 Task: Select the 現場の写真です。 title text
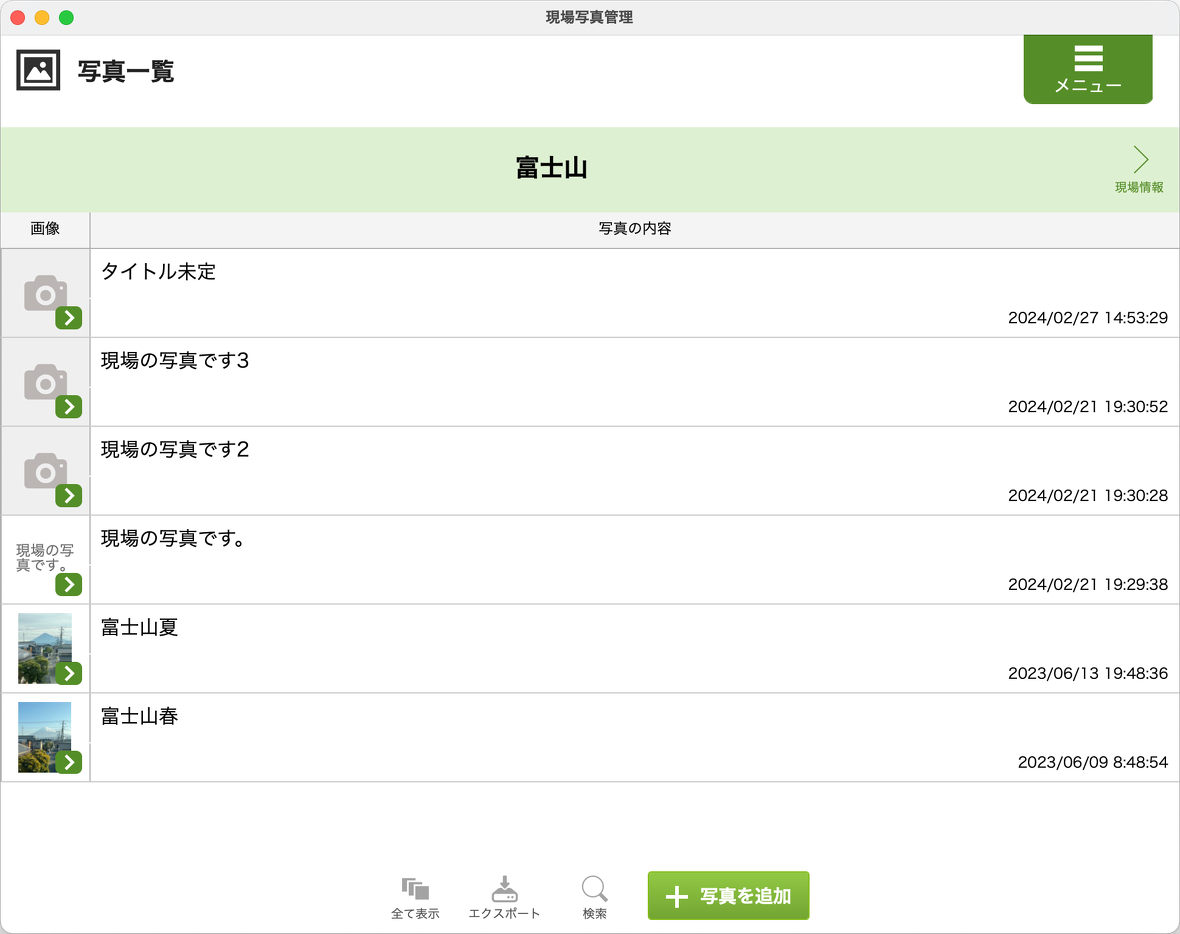coord(173,539)
